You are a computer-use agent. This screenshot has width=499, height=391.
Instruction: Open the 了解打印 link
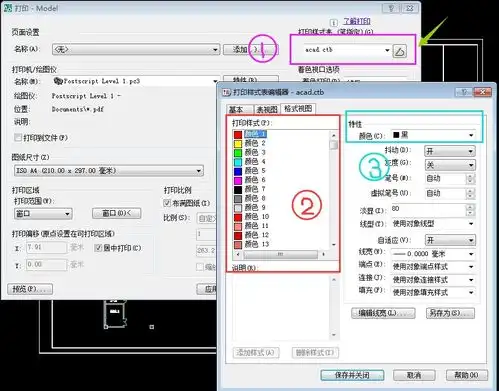(x=357, y=21)
